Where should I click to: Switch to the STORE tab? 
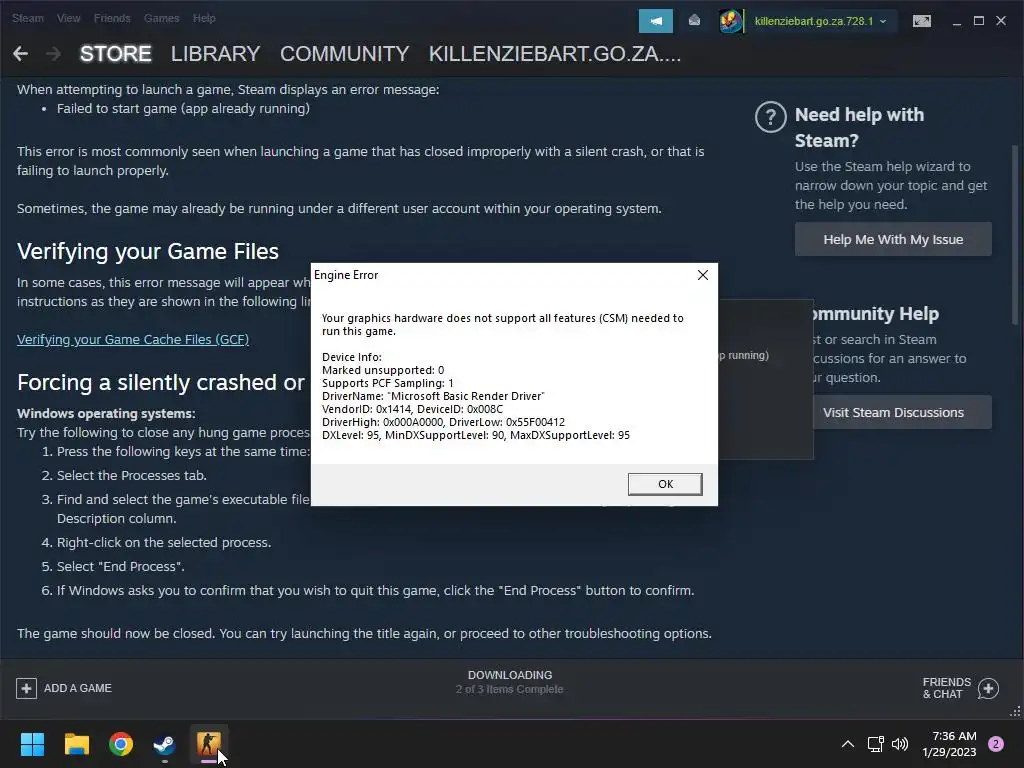tap(116, 54)
